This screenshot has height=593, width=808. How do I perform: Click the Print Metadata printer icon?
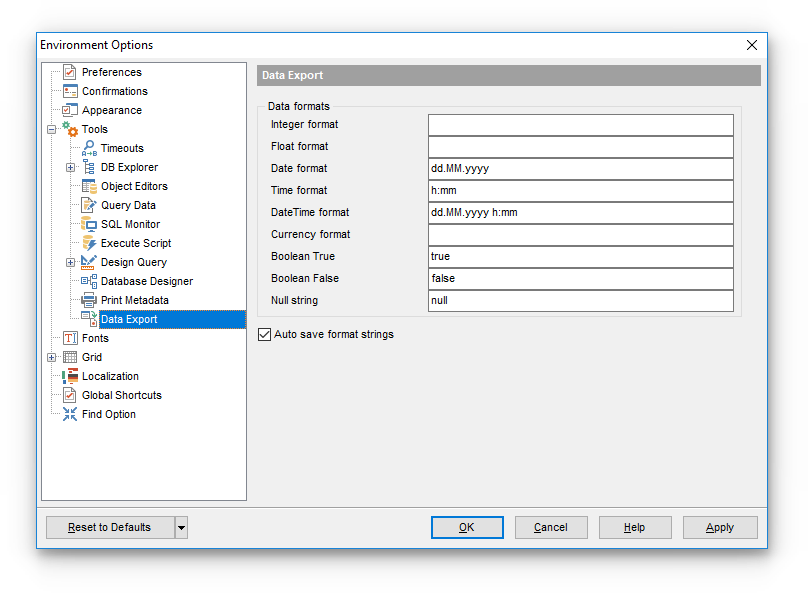coord(88,300)
